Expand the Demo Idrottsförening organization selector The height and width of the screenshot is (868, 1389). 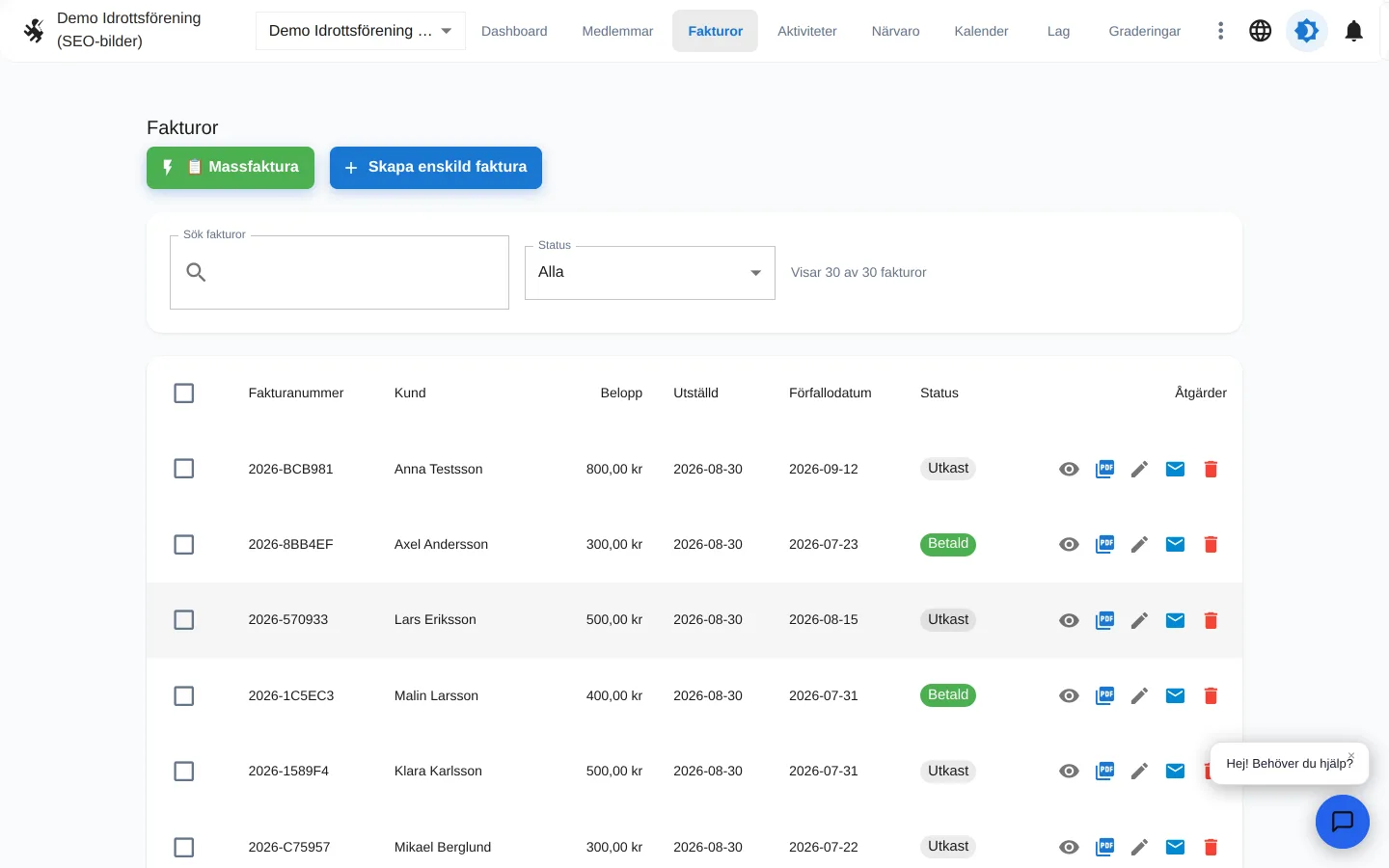(361, 31)
